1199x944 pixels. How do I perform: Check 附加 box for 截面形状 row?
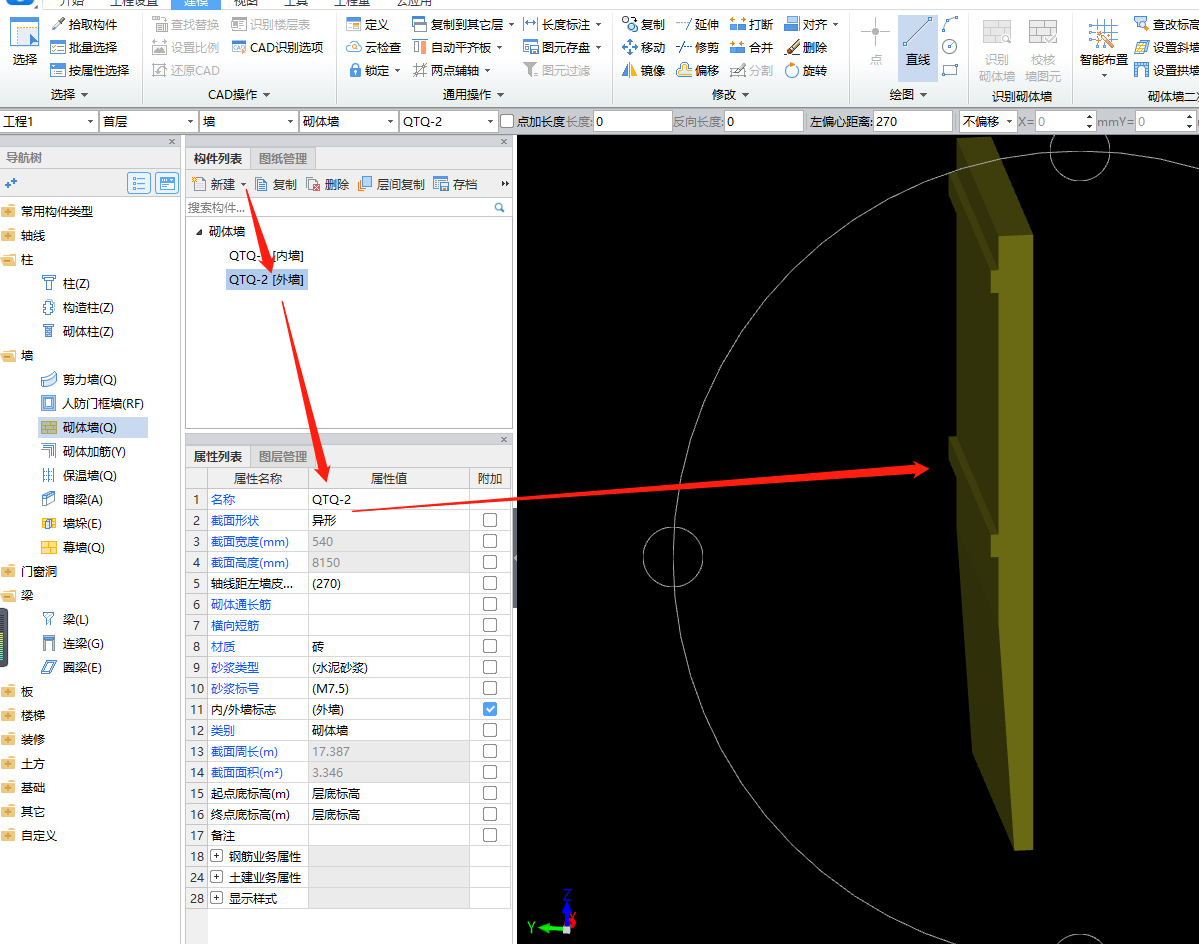click(490, 520)
